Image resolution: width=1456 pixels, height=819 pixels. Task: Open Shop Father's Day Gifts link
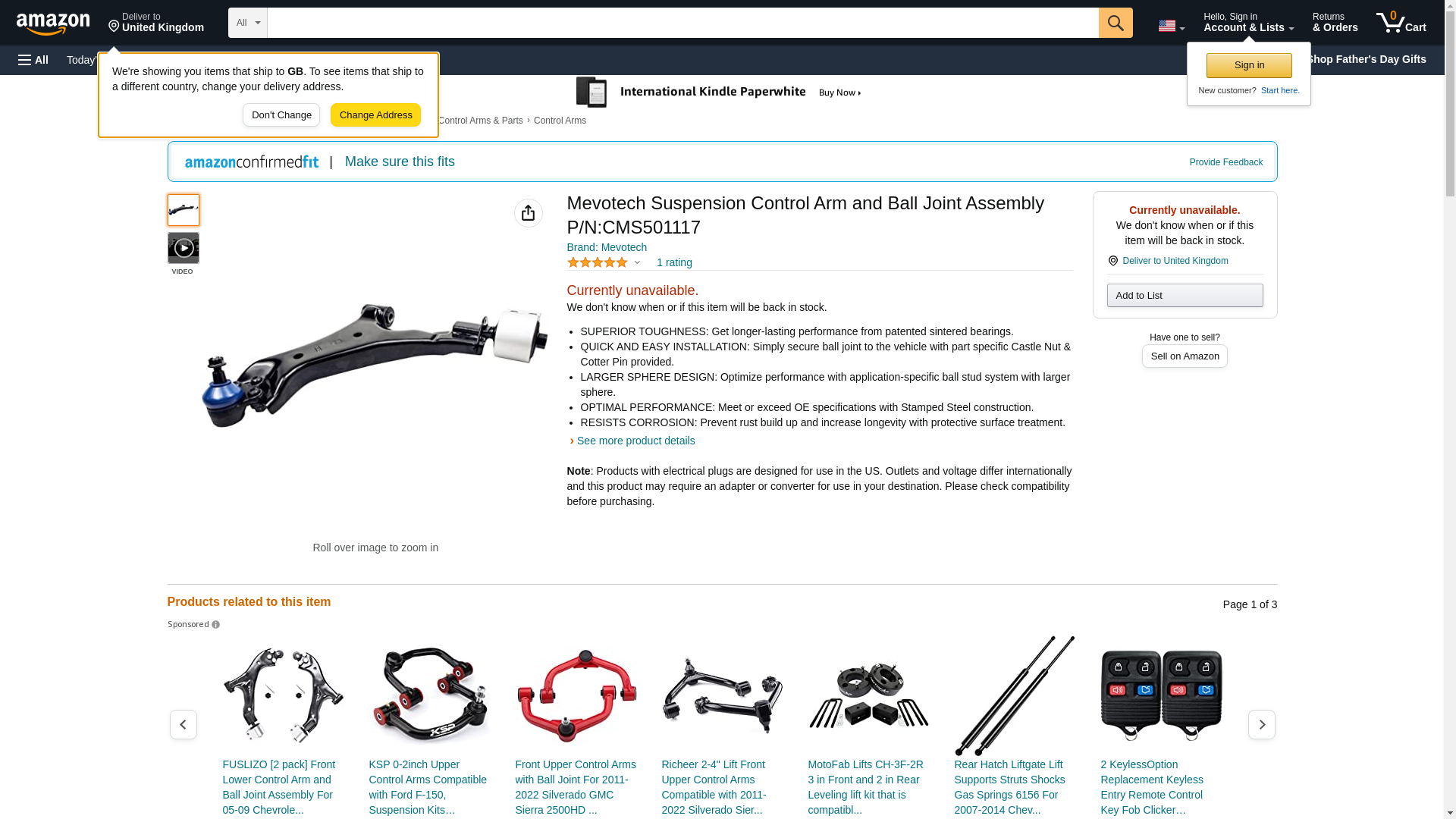[1367, 59]
